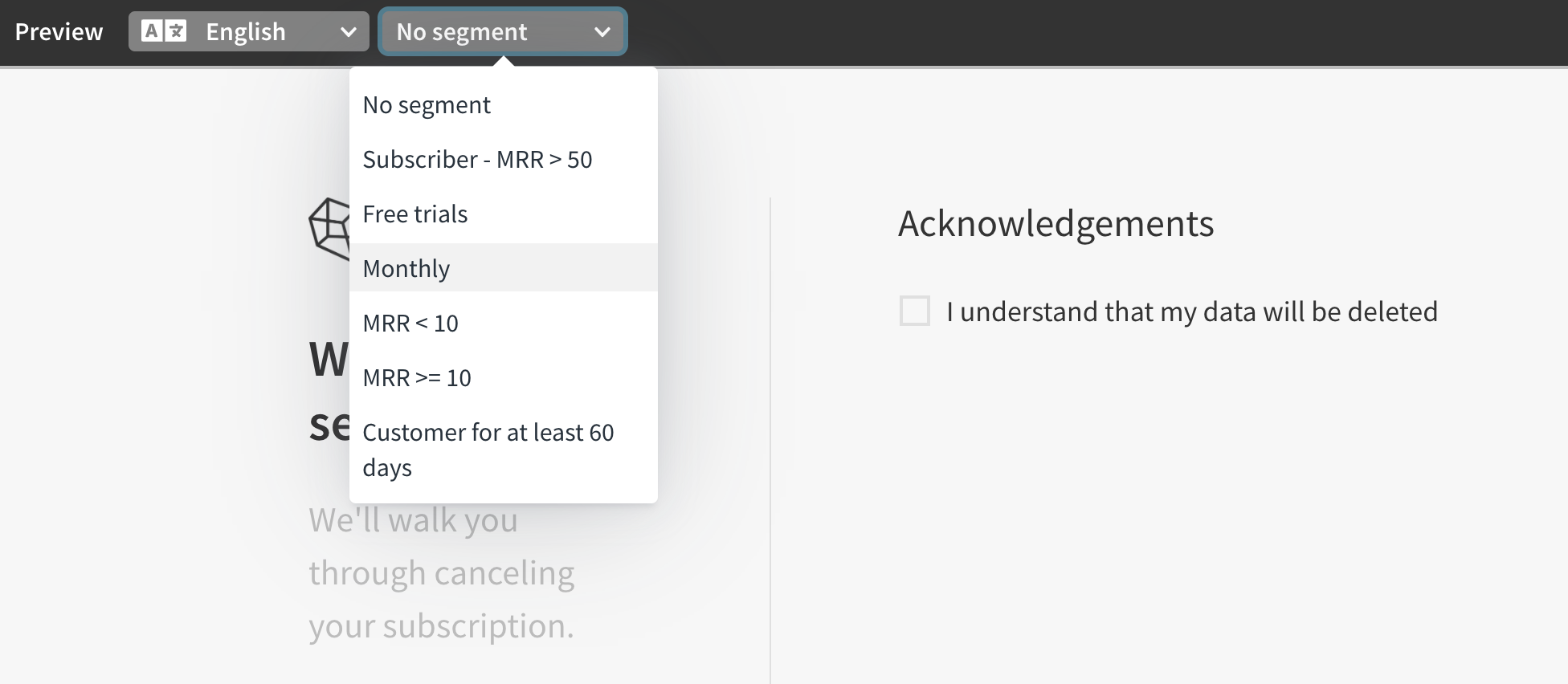
Task: Select Customer for at least 60 days
Action: [504, 450]
